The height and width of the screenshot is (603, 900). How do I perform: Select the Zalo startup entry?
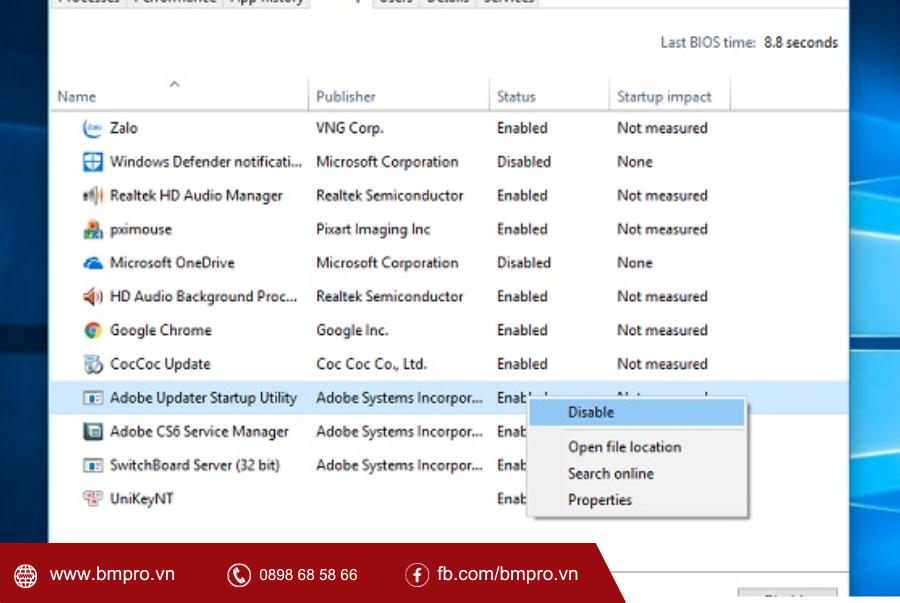click(449, 128)
